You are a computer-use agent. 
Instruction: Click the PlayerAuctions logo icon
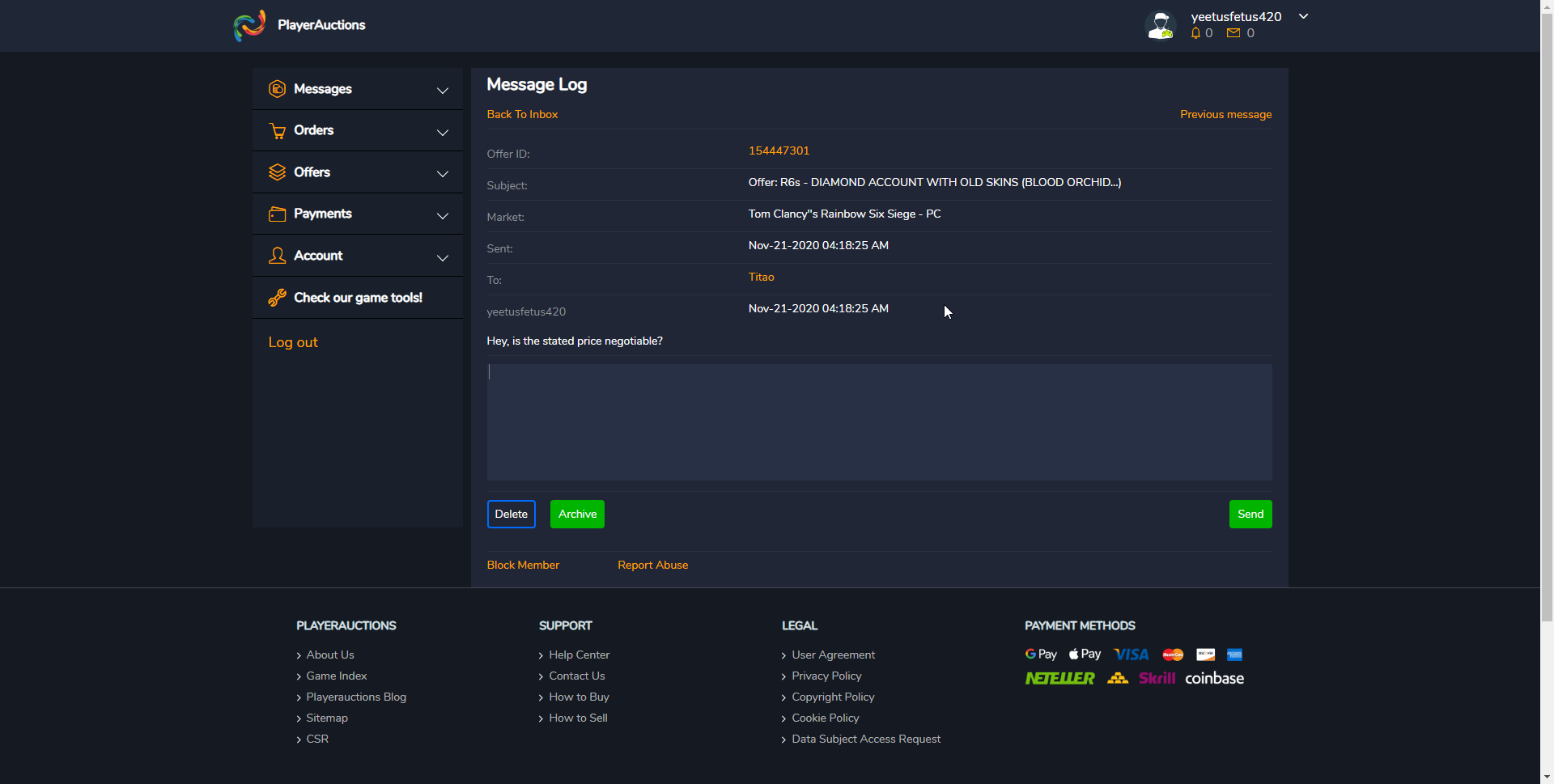pyautogui.click(x=249, y=25)
